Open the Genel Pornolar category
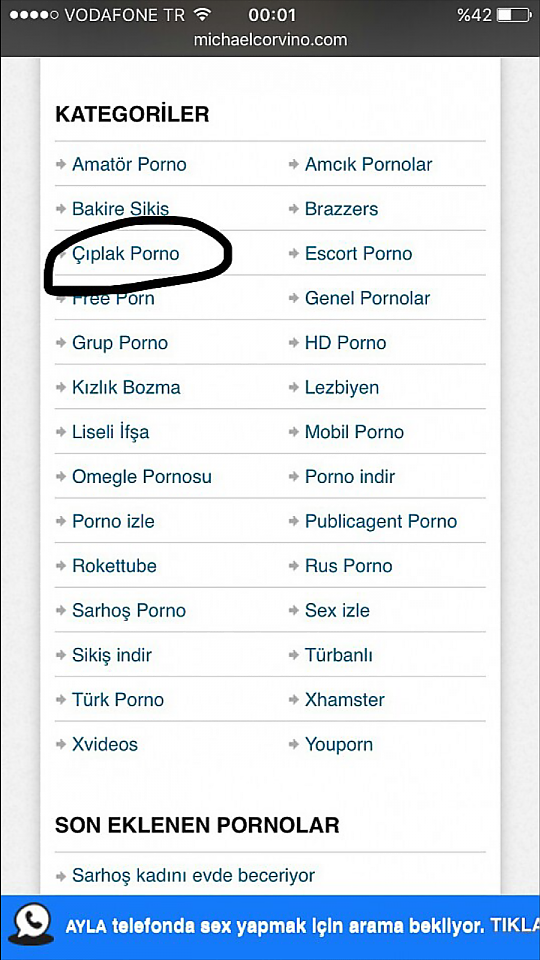The width and height of the screenshot is (540, 960). click(x=367, y=298)
